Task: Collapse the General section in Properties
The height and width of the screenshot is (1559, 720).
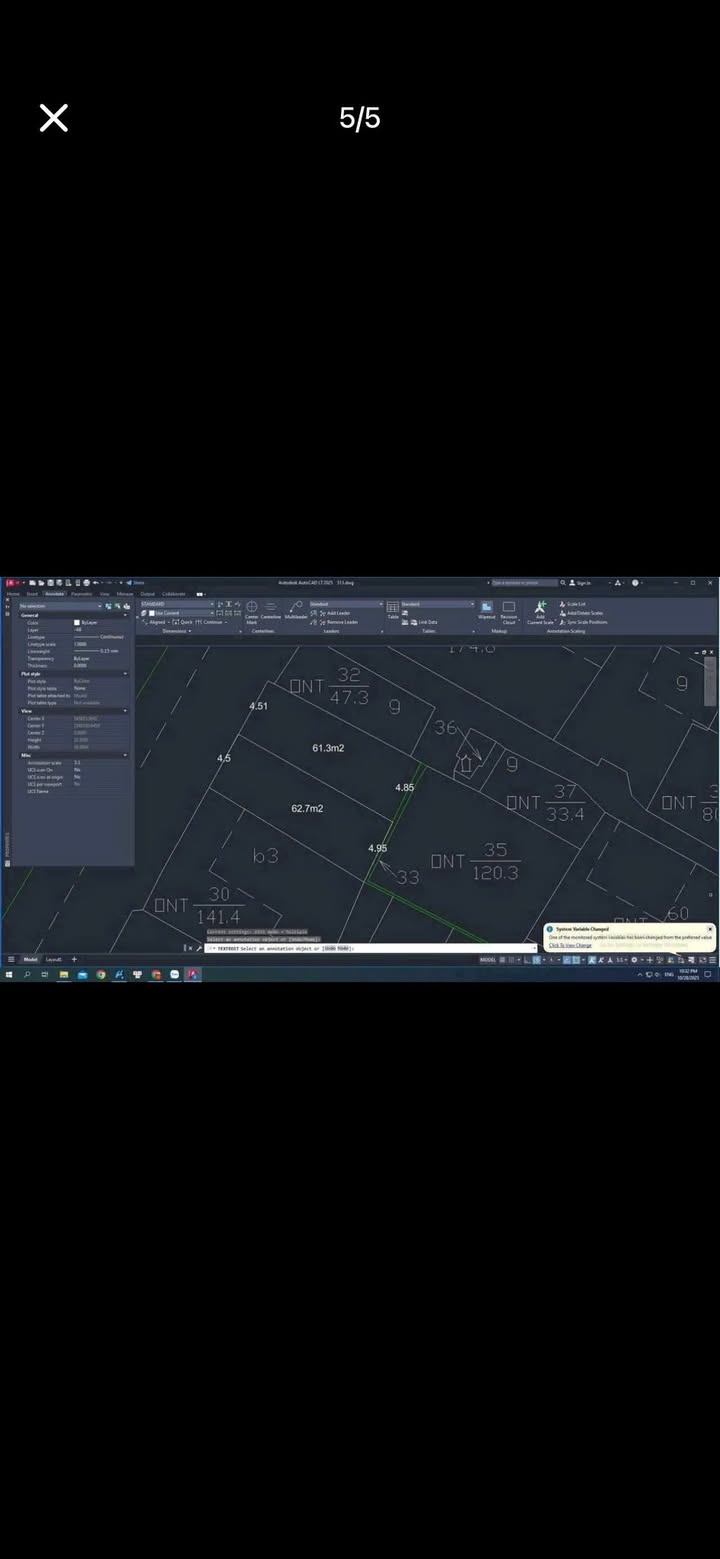Action: coord(125,615)
